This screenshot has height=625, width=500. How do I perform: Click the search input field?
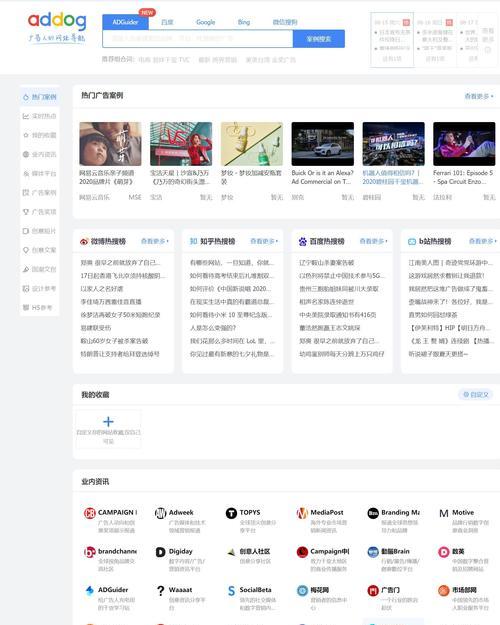[x=198, y=39]
